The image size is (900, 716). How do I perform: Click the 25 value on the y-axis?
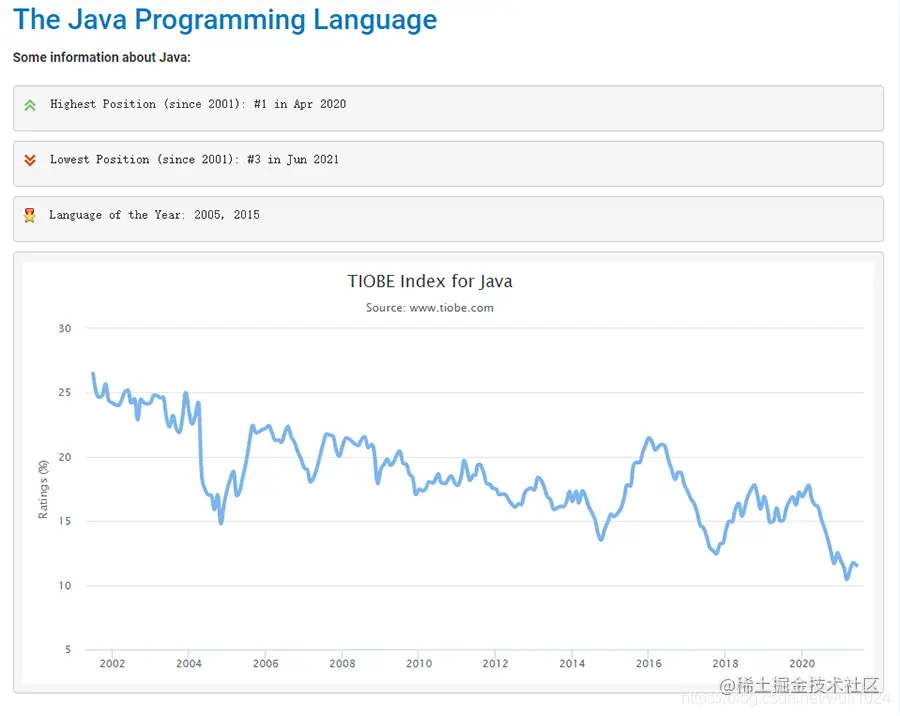[x=65, y=393]
